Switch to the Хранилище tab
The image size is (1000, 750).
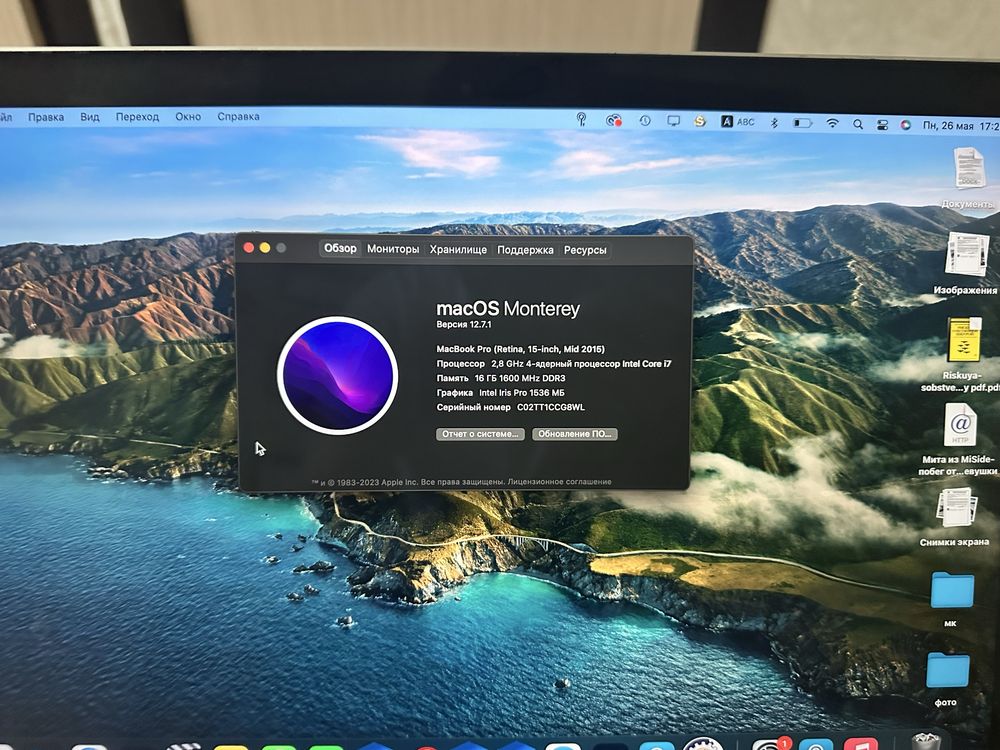pyautogui.click(x=458, y=250)
